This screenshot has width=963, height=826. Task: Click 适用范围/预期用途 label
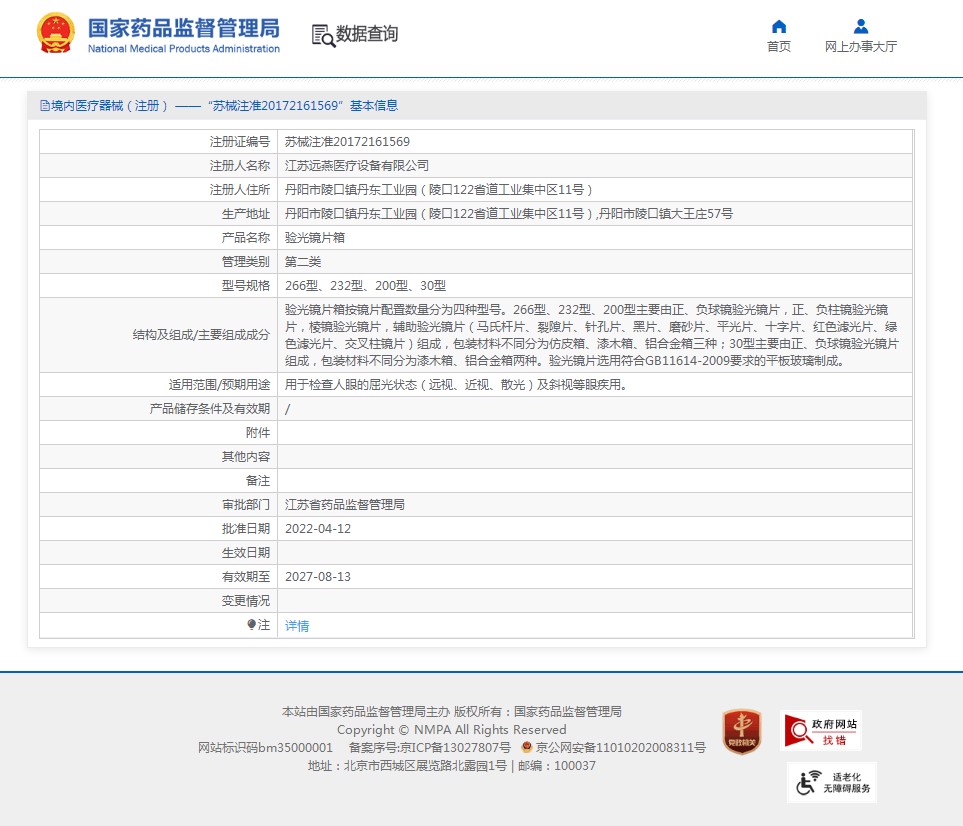click(219, 385)
